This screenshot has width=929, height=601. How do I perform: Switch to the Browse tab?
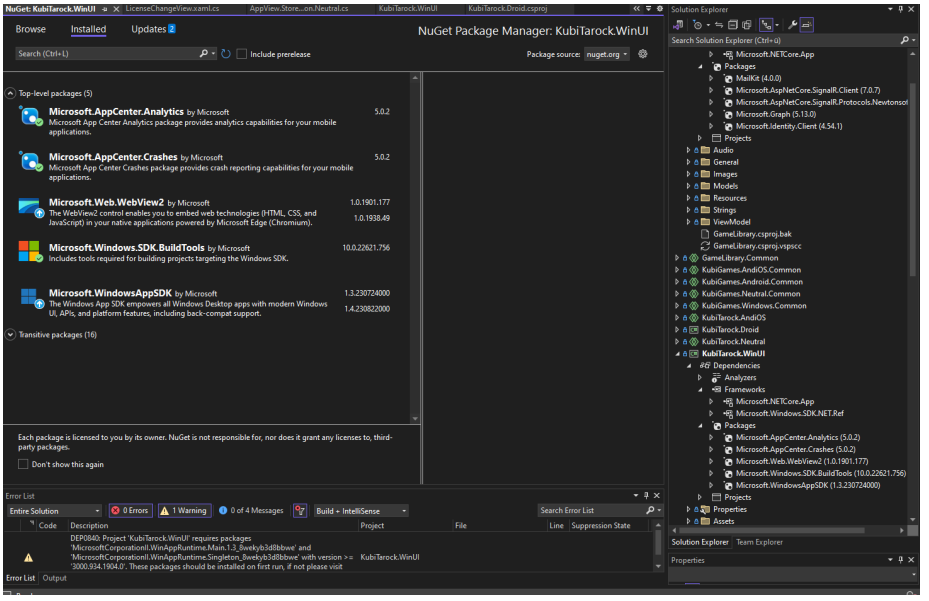click(x=31, y=29)
